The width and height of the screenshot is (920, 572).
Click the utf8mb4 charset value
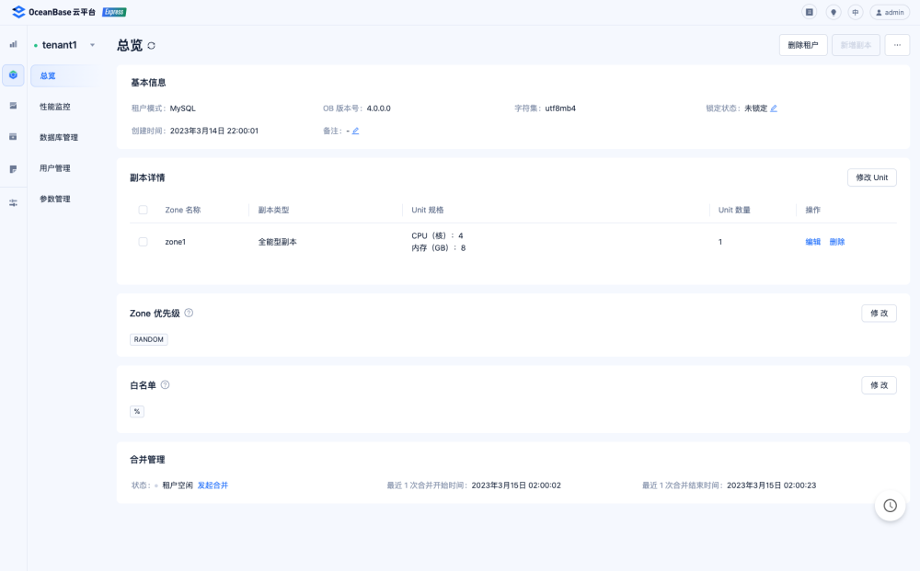pyautogui.click(x=560, y=108)
